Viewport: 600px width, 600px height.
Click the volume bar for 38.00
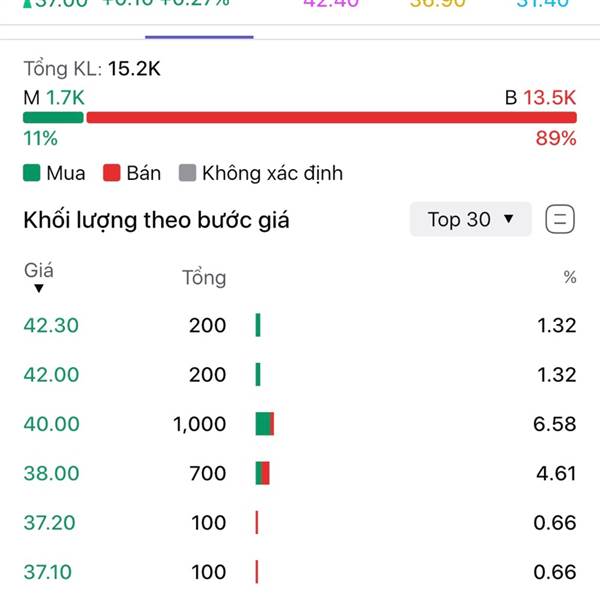point(263,473)
